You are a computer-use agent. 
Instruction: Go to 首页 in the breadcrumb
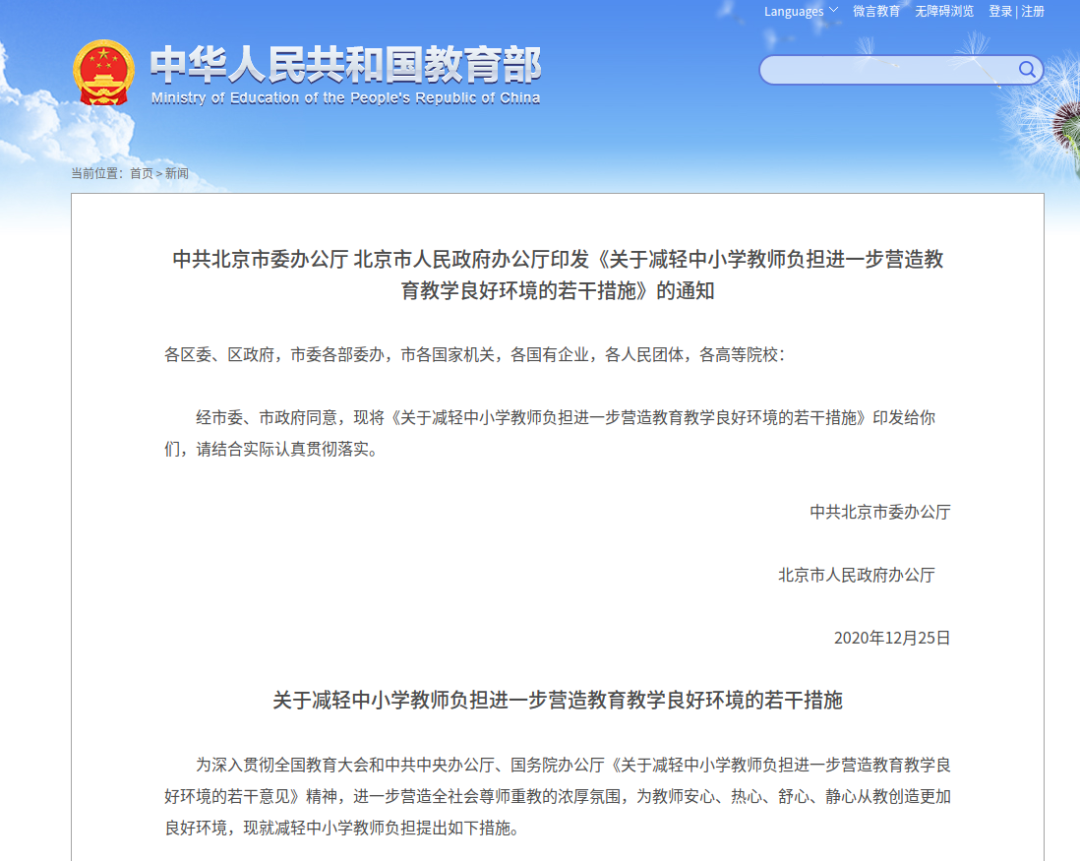141,173
